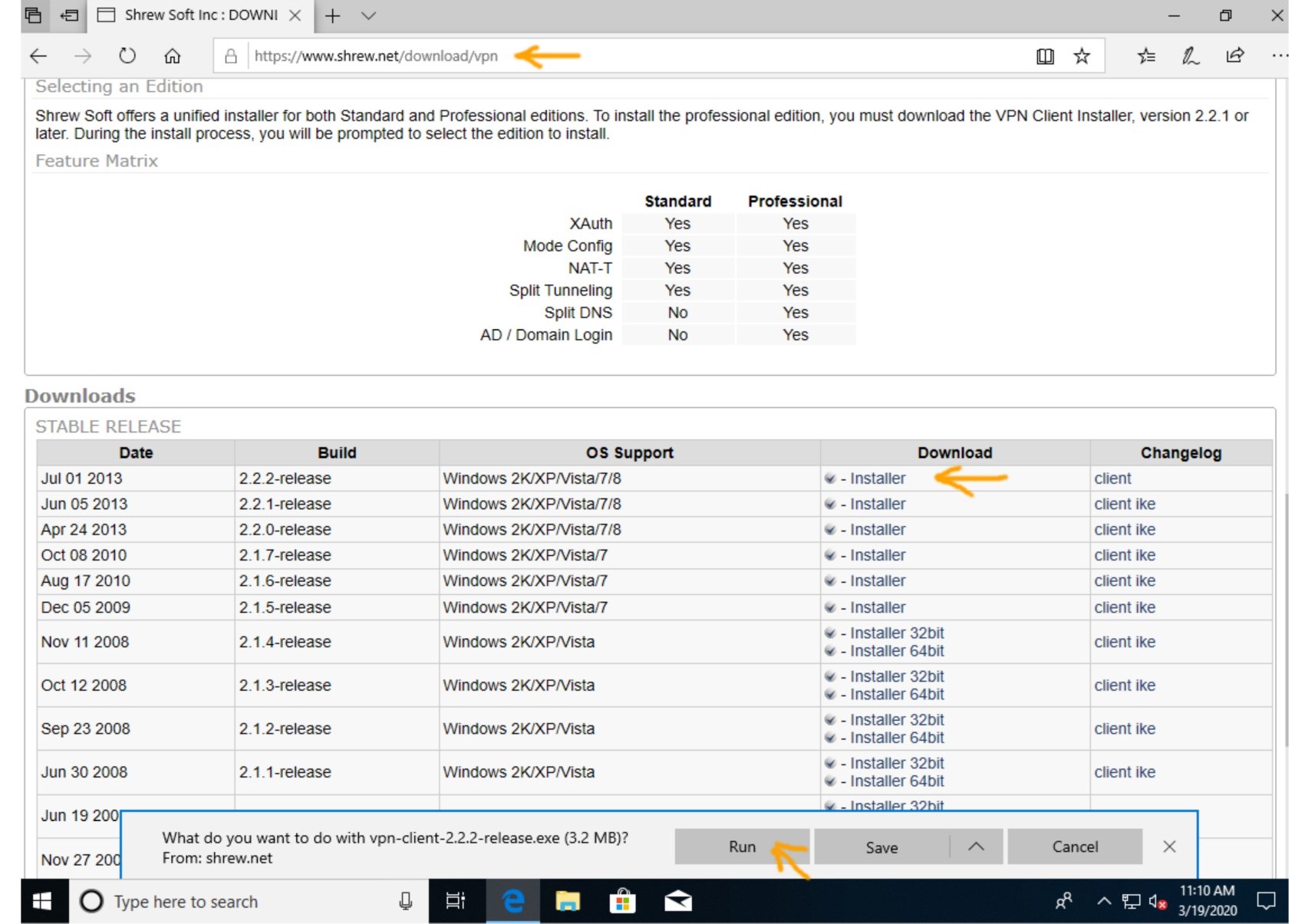1295x924 pixels.
Task: Download 2.1.5-release Installer
Action: click(x=877, y=607)
